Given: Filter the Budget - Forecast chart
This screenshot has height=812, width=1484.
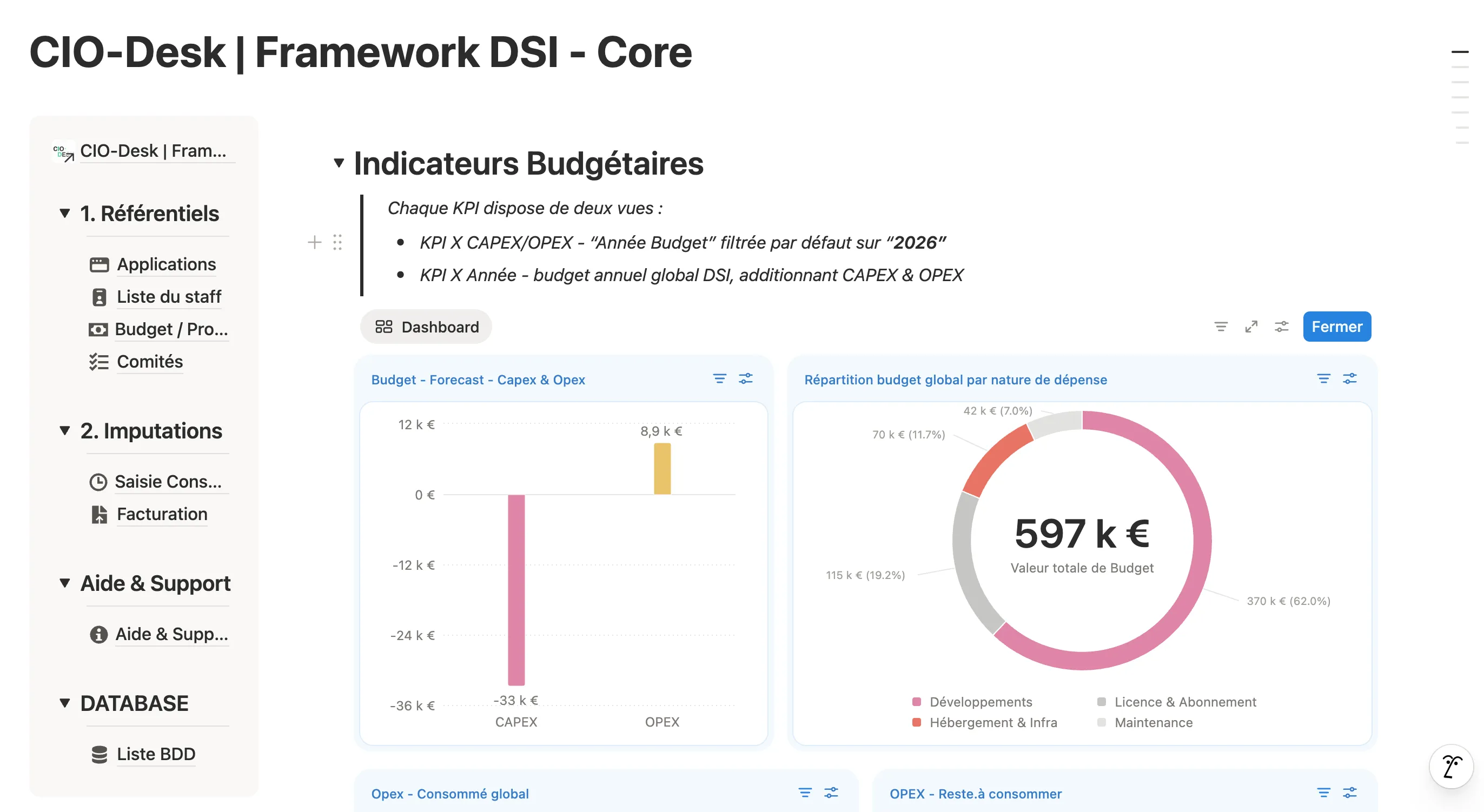Looking at the screenshot, I should point(719,378).
